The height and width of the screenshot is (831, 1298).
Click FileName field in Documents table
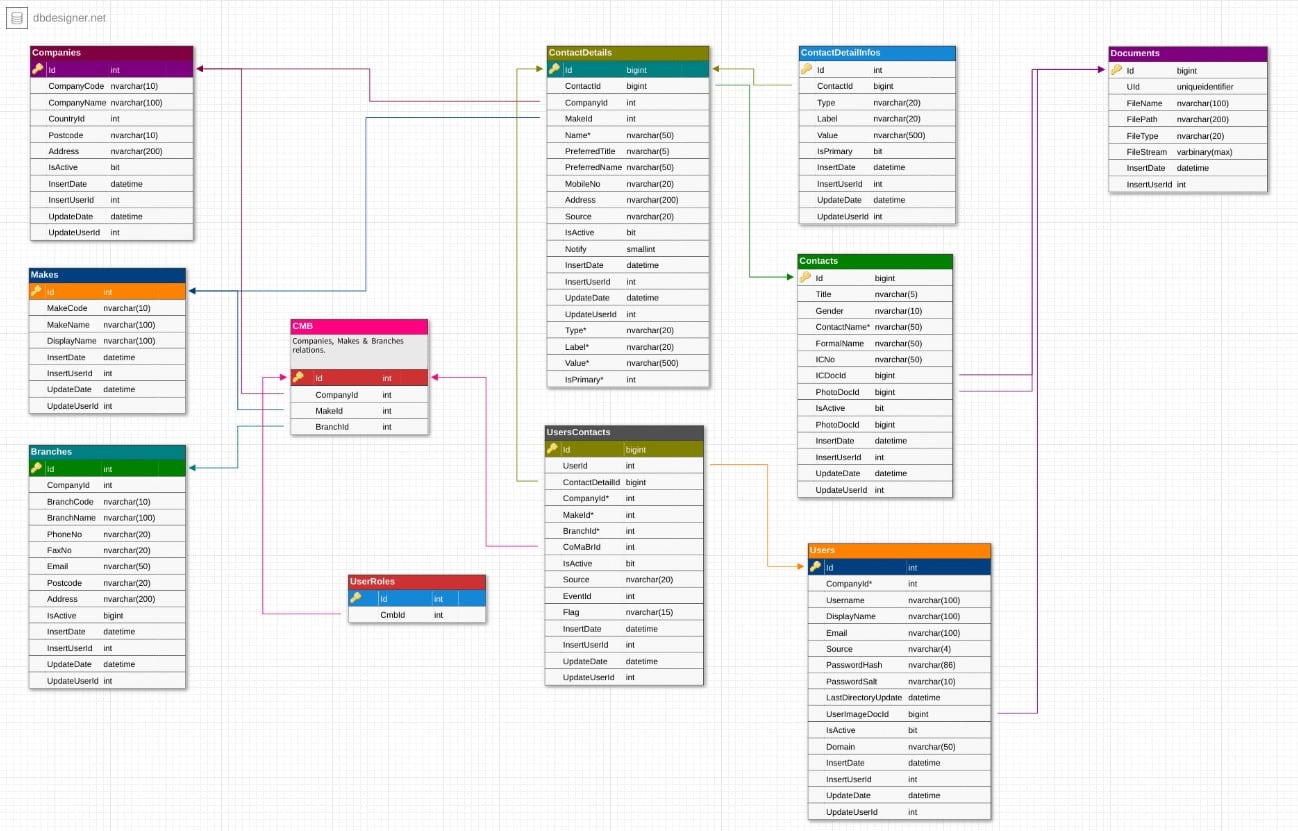(1188, 103)
